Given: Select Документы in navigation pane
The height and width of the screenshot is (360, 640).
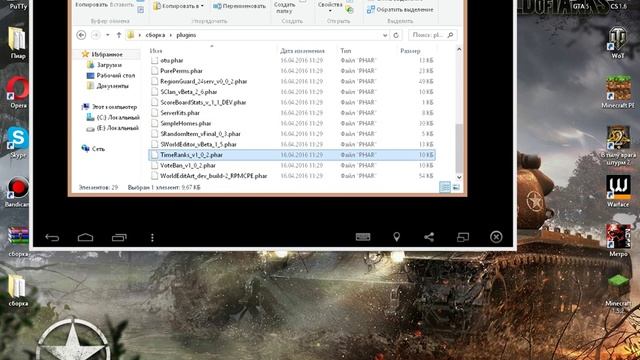Looking at the screenshot, I should pos(108,86).
